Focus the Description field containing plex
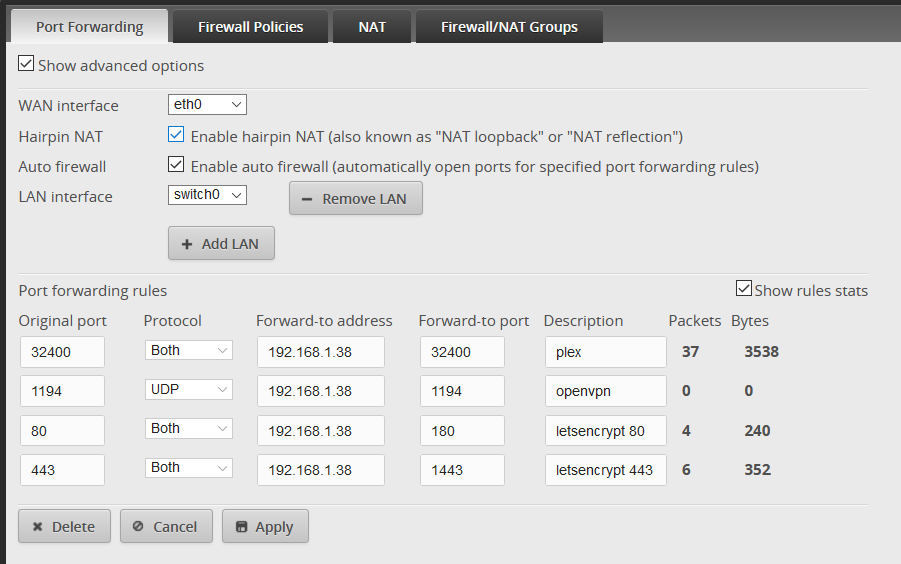 click(606, 352)
